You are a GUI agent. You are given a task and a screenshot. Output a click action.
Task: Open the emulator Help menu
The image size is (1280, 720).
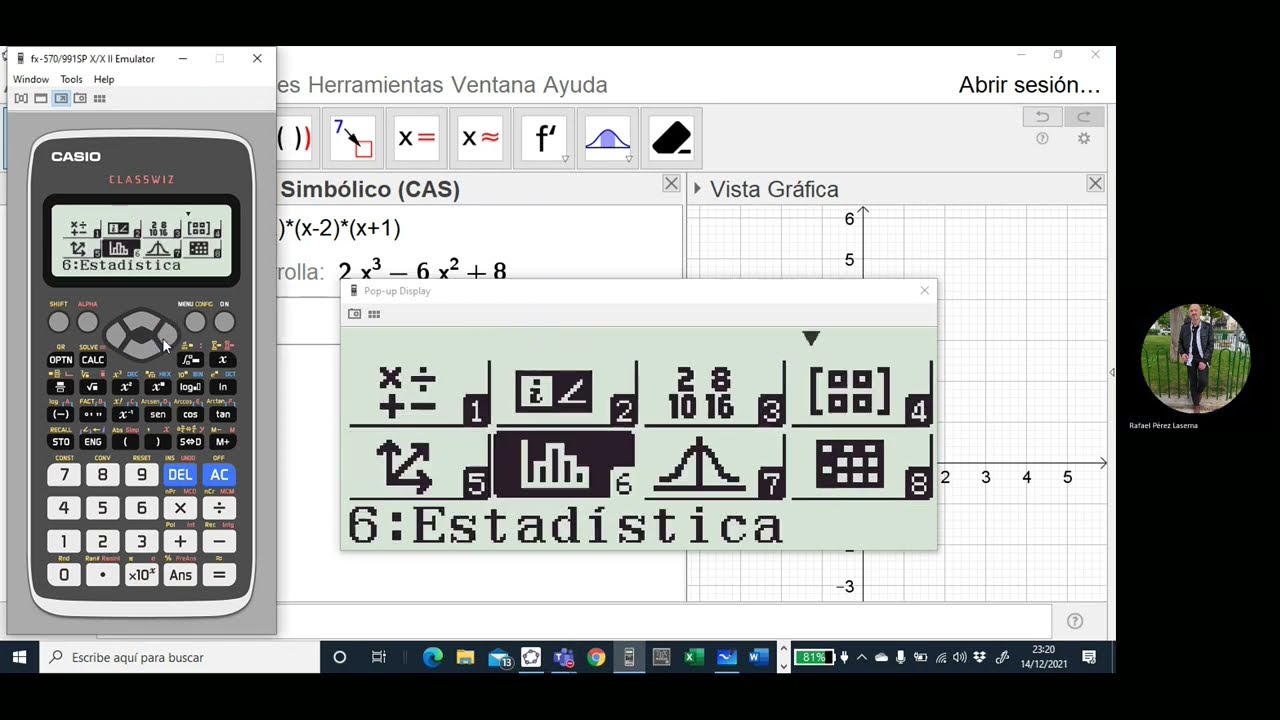coord(104,79)
